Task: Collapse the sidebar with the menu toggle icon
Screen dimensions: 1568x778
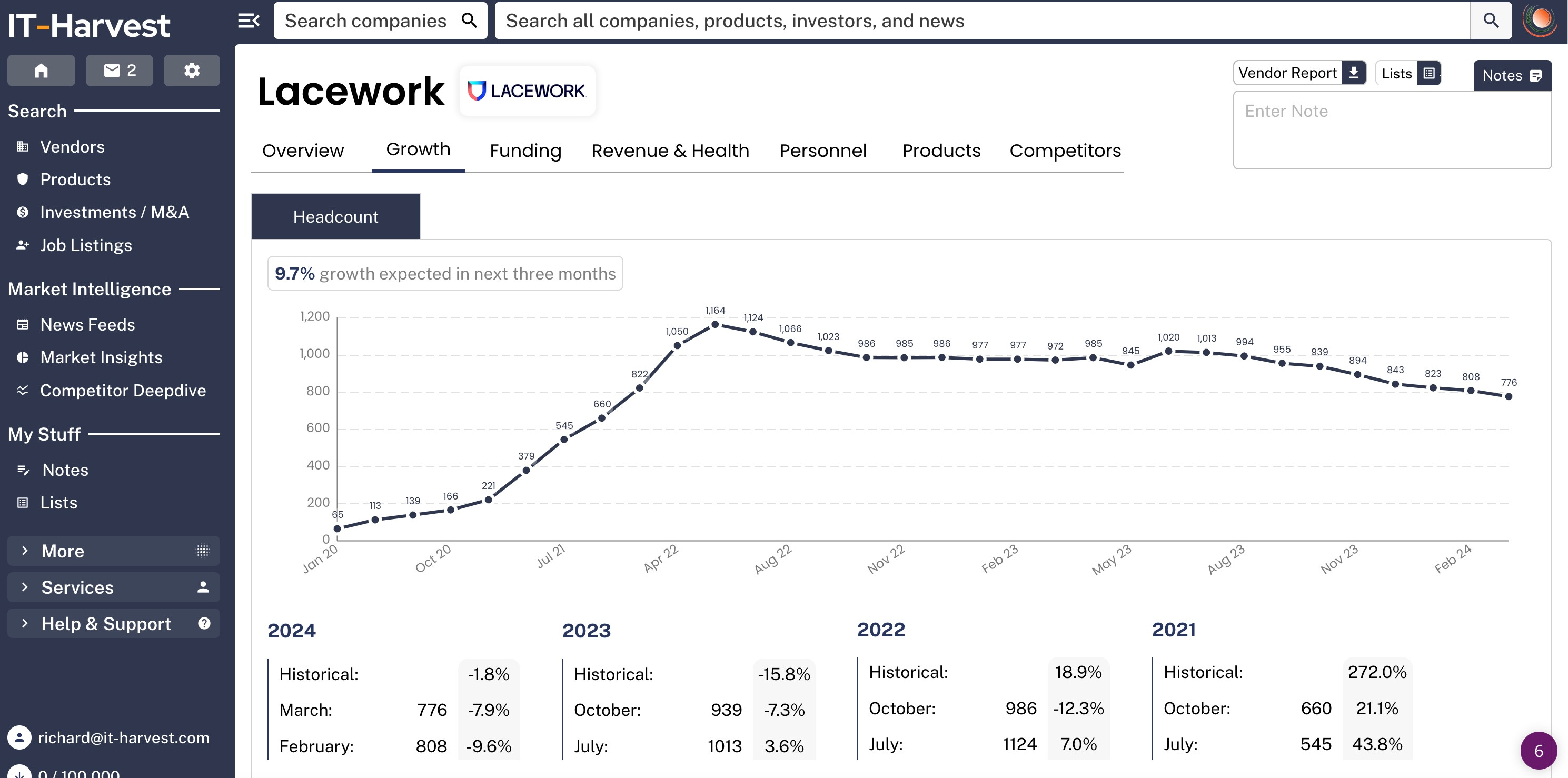Action: [249, 21]
